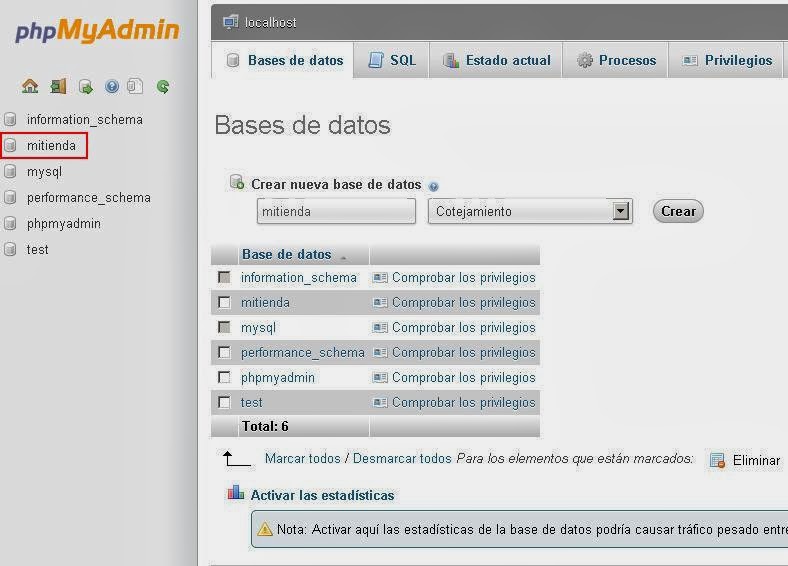The height and width of the screenshot is (566, 788).
Task: Click Desmarcar todos link
Action: coord(402,458)
